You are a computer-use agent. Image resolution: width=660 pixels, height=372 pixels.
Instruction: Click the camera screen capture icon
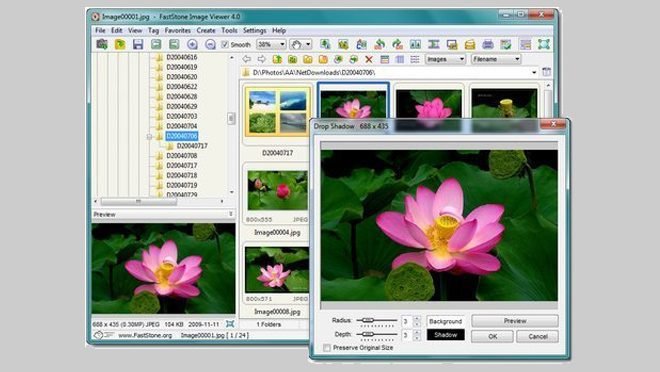102,44
